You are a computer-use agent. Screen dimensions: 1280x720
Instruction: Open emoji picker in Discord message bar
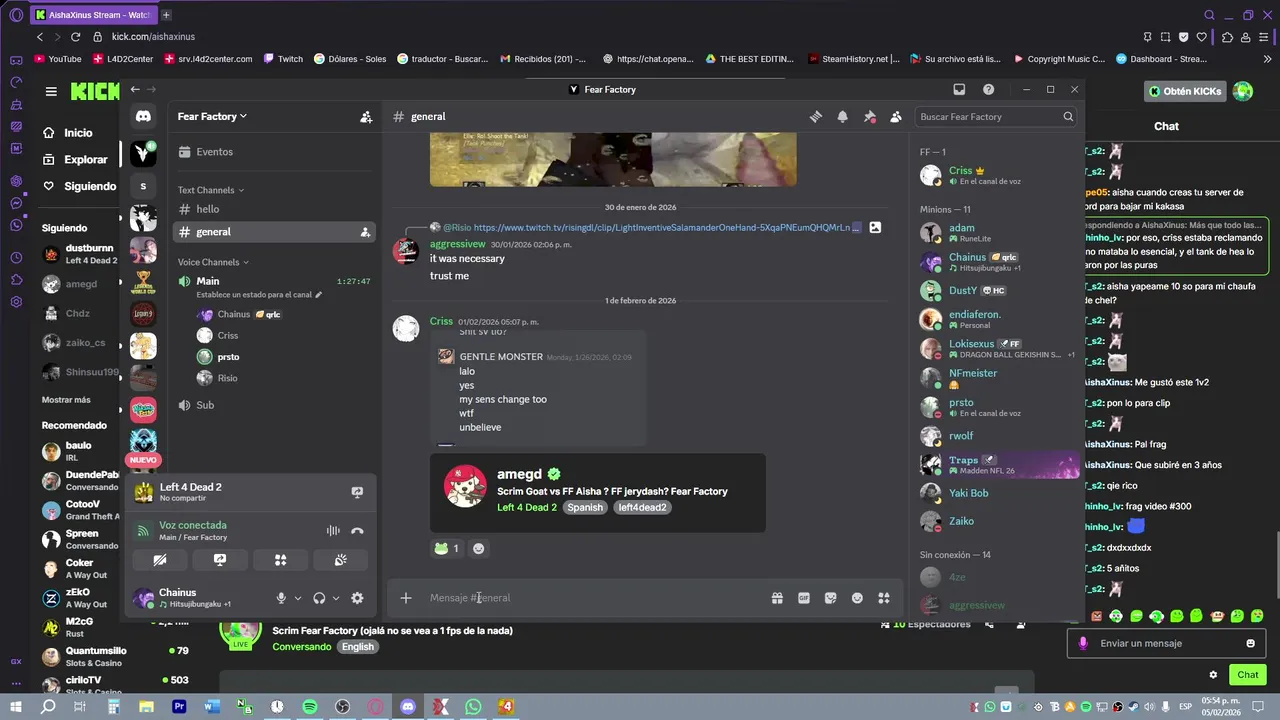coord(857,598)
